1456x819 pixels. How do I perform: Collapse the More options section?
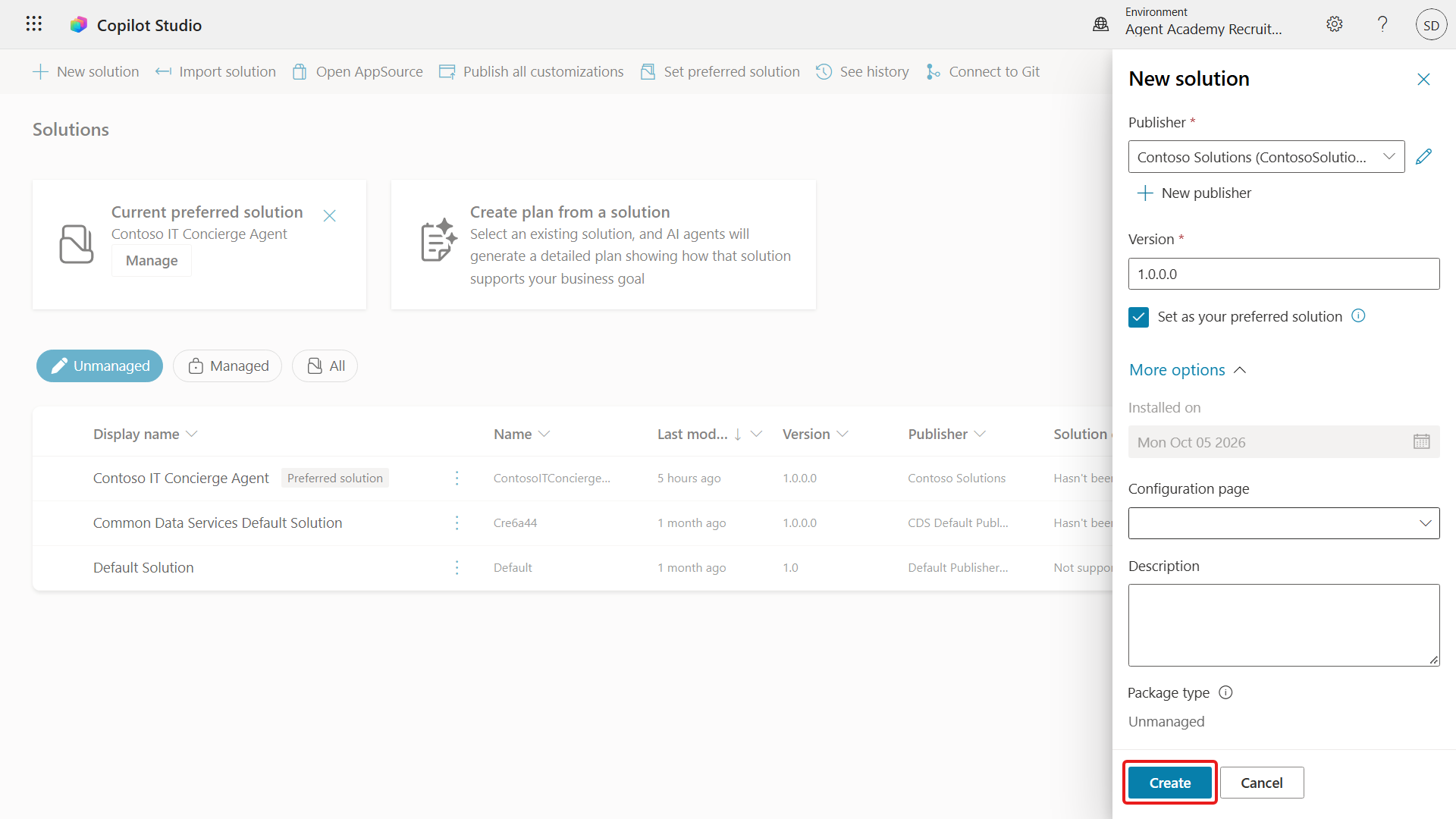(1187, 369)
